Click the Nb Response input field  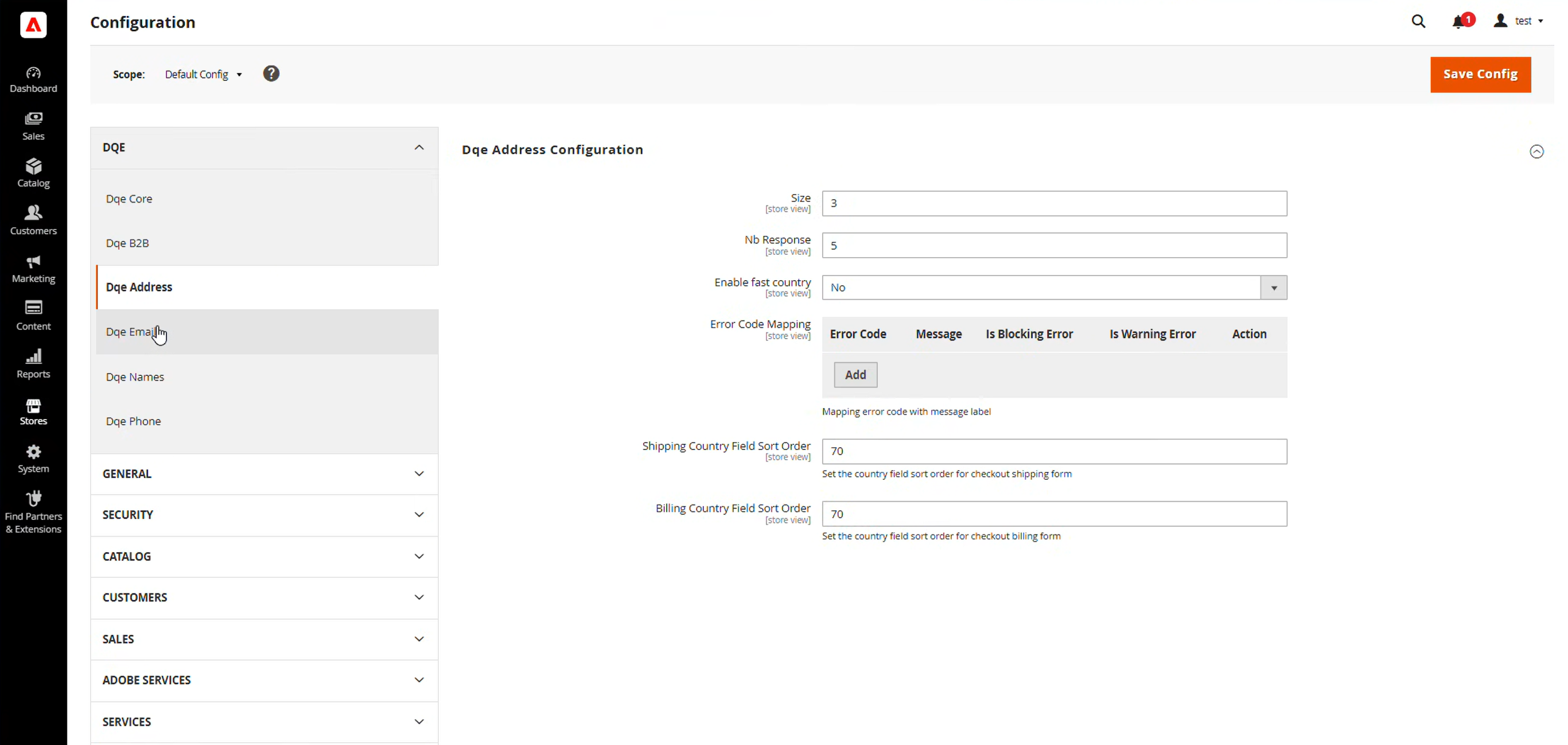(1055, 246)
